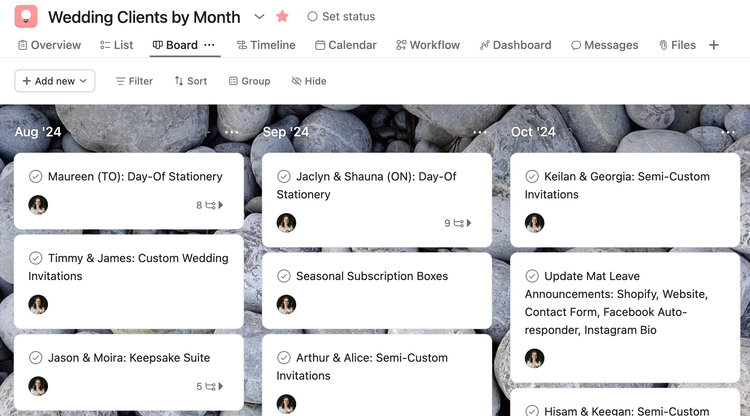Click assignee avatar on Arthur & Alice card
The height and width of the screenshot is (416, 750).
(287, 404)
